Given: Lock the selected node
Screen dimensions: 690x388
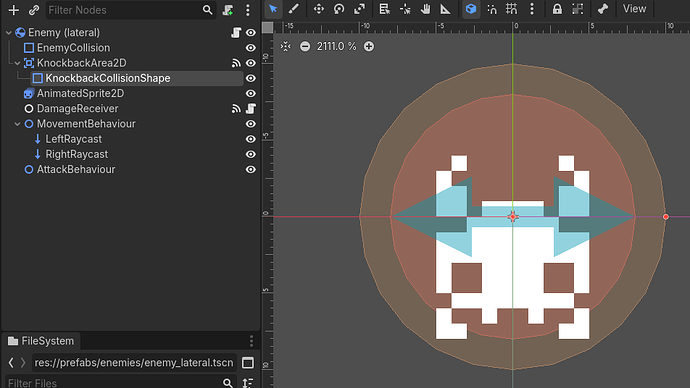Looking at the screenshot, I should tap(557, 9).
